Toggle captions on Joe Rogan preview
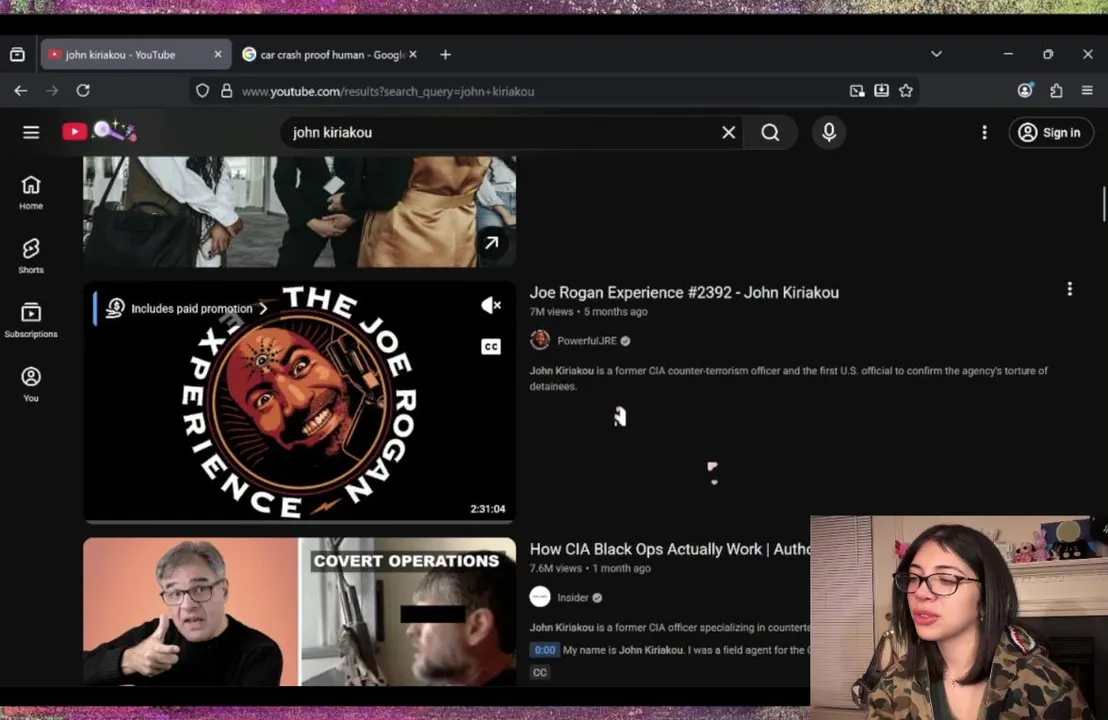This screenshot has width=1108, height=720. coord(491,347)
